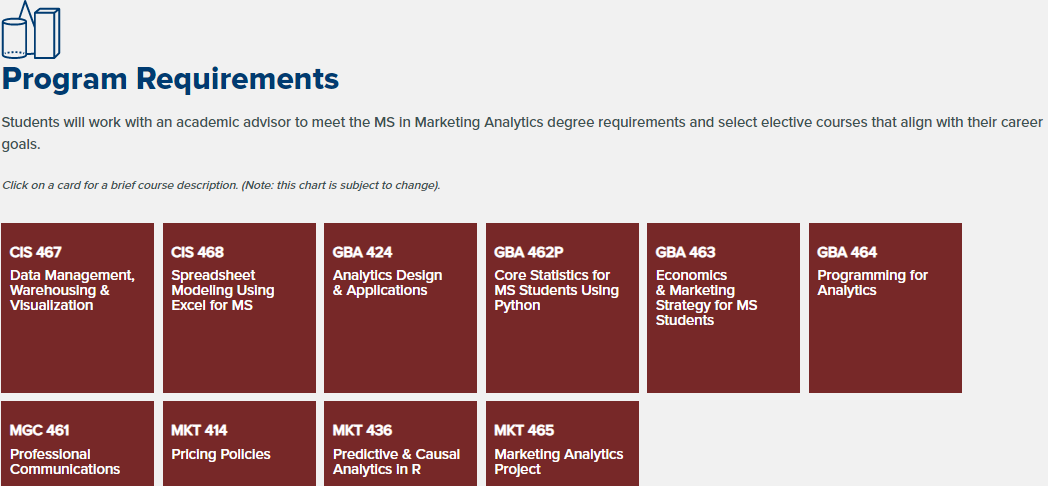Screen dimensions: 1048x486
Task: Click the 'Core Statistics for MS Students Using Python' text
Action: [x=556, y=290]
